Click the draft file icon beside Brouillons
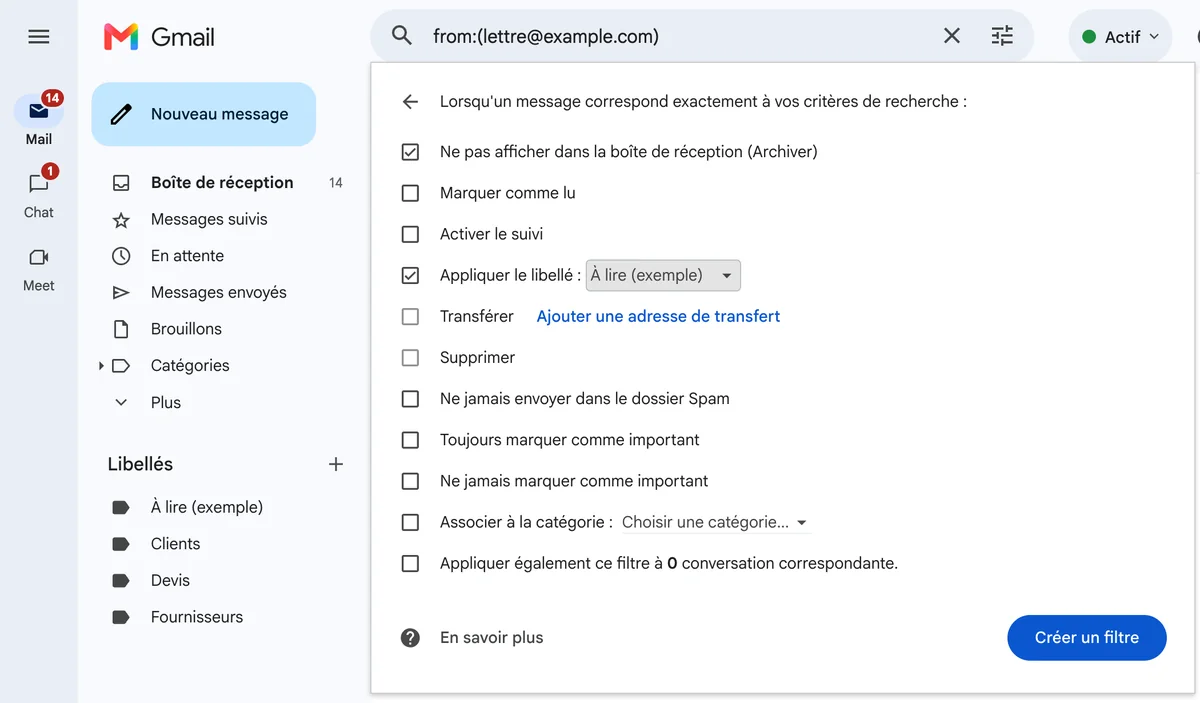The image size is (1200, 703). click(x=121, y=329)
